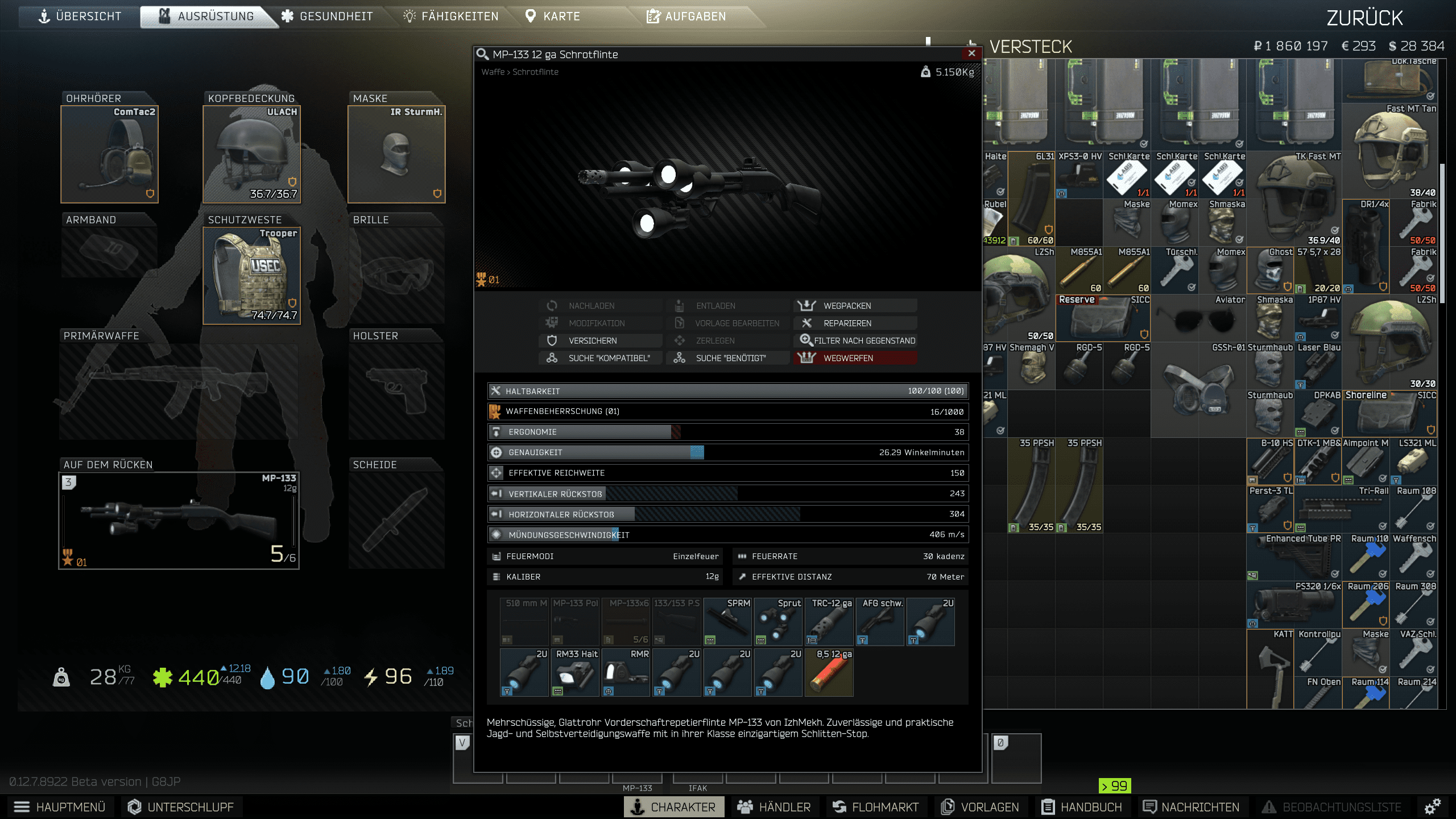The height and width of the screenshot is (819, 1456).
Task: Click the RMR sight attachment slot
Action: pyautogui.click(x=626, y=673)
